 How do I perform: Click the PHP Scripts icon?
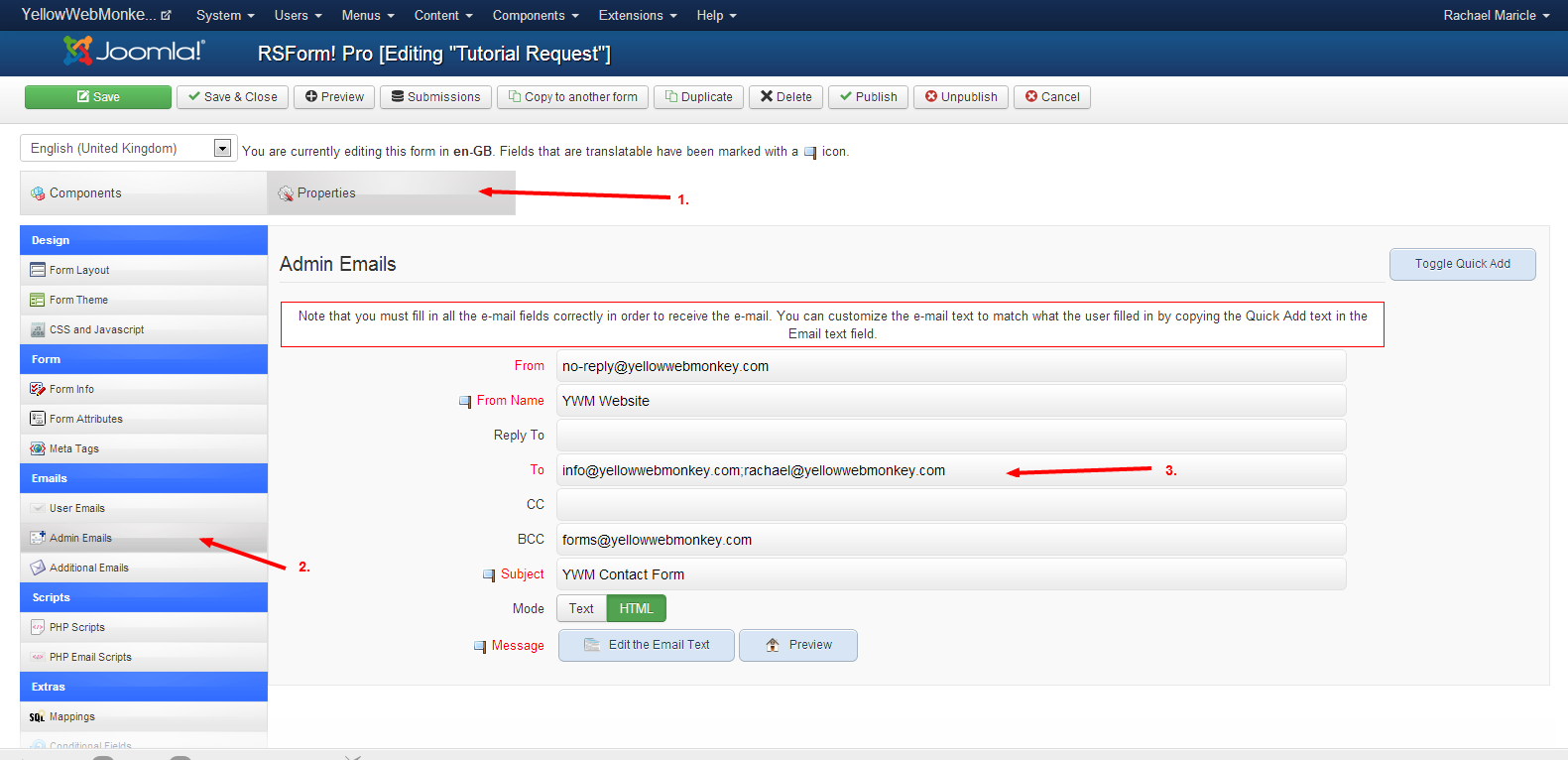tap(38, 627)
